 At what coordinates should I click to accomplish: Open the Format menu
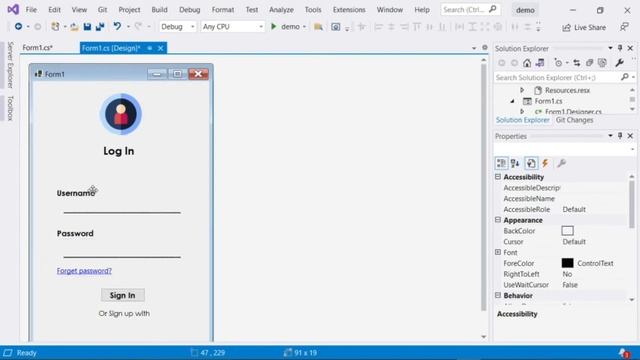[223, 9]
